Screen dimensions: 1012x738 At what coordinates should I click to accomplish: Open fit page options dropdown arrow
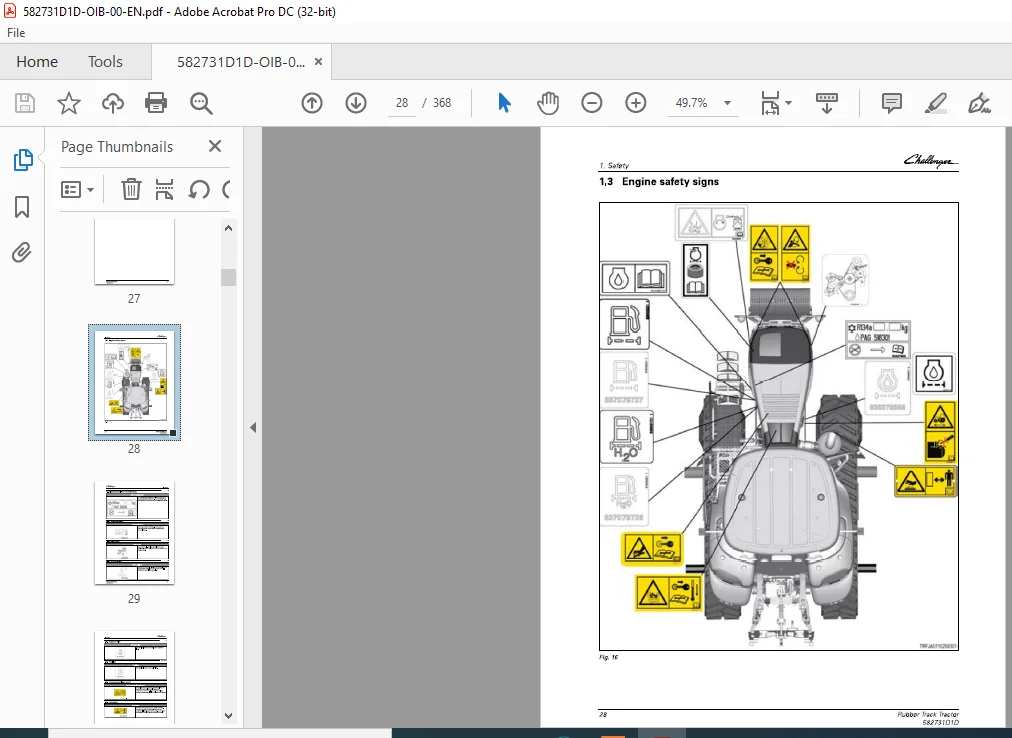788,103
